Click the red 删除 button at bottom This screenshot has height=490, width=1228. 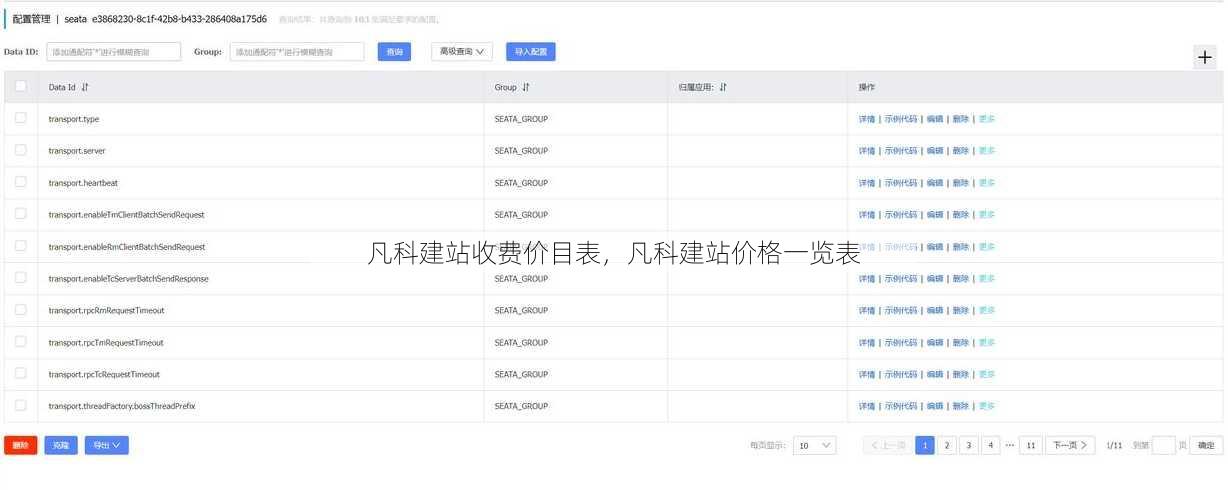(21, 446)
